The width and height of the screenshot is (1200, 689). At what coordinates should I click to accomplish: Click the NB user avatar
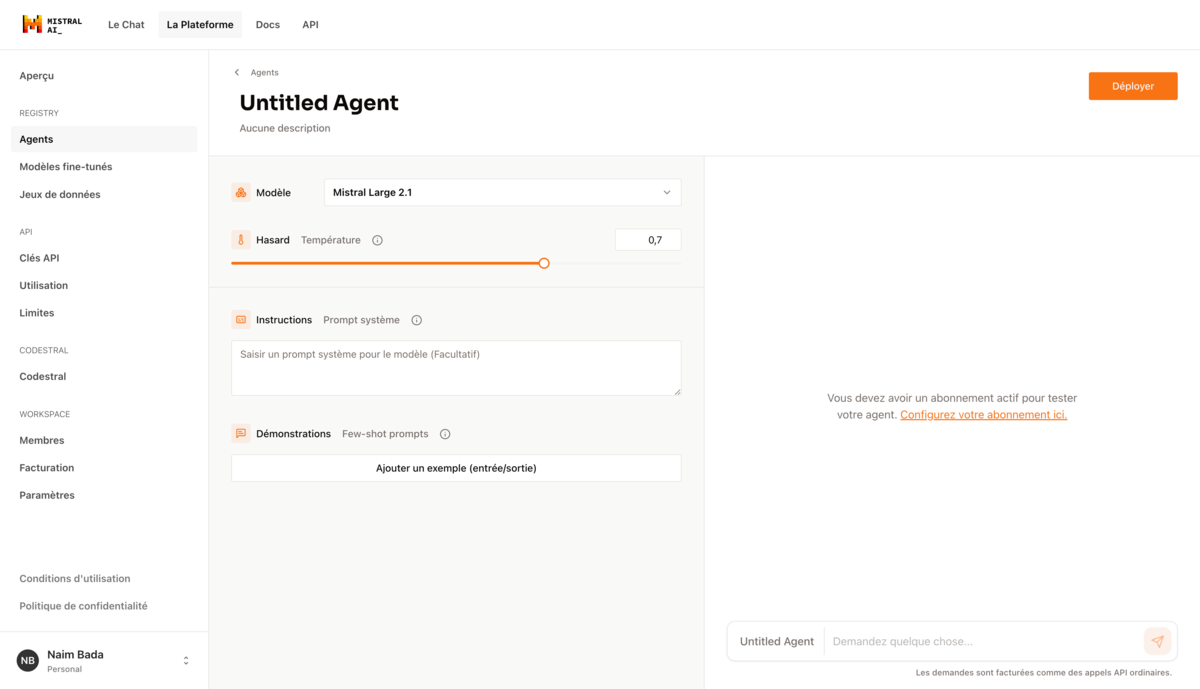(28, 660)
